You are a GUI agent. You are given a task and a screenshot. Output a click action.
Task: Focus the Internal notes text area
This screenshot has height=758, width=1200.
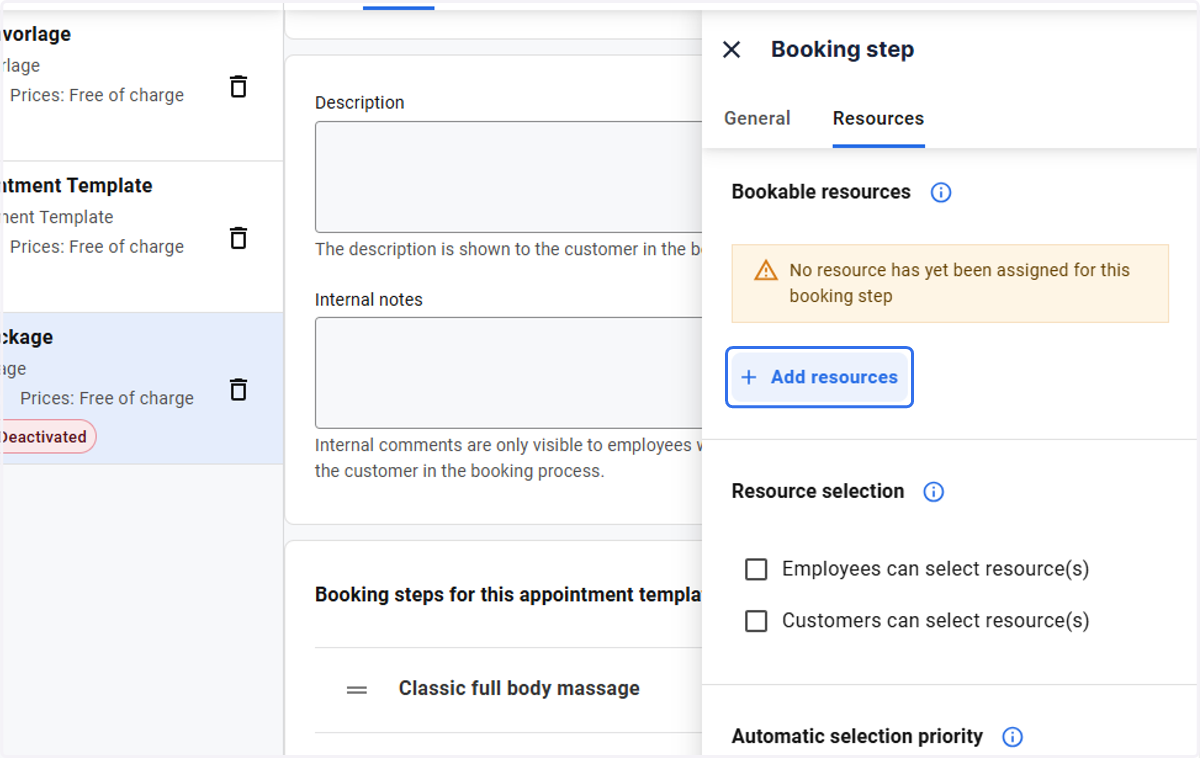[x=508, y=373]
